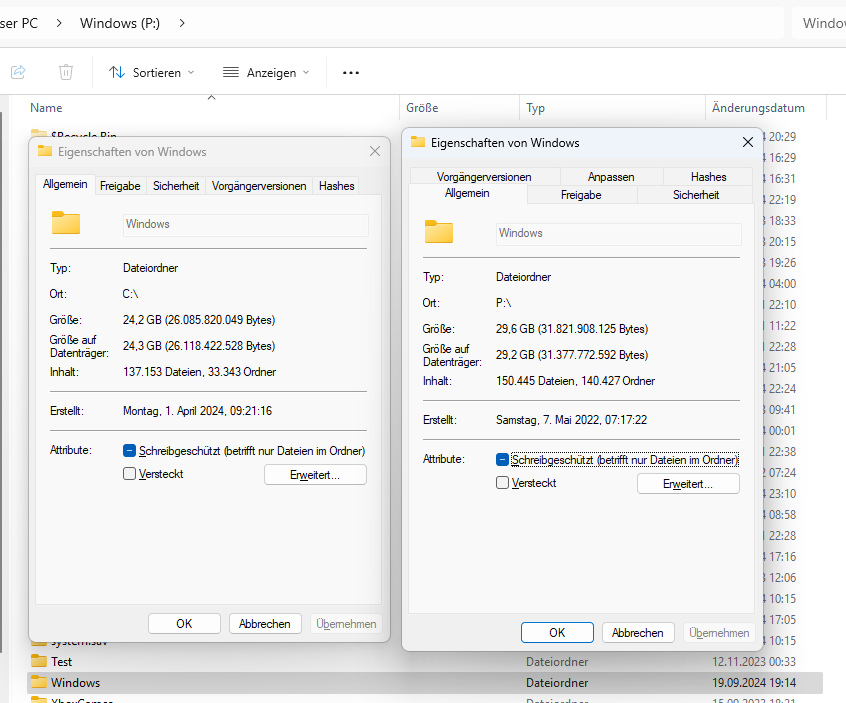Image resolution: width=846 pixels, height=703 pixels.
Task: Open Freigabe tab in right dialog
Action: click(x=581, y=195)
